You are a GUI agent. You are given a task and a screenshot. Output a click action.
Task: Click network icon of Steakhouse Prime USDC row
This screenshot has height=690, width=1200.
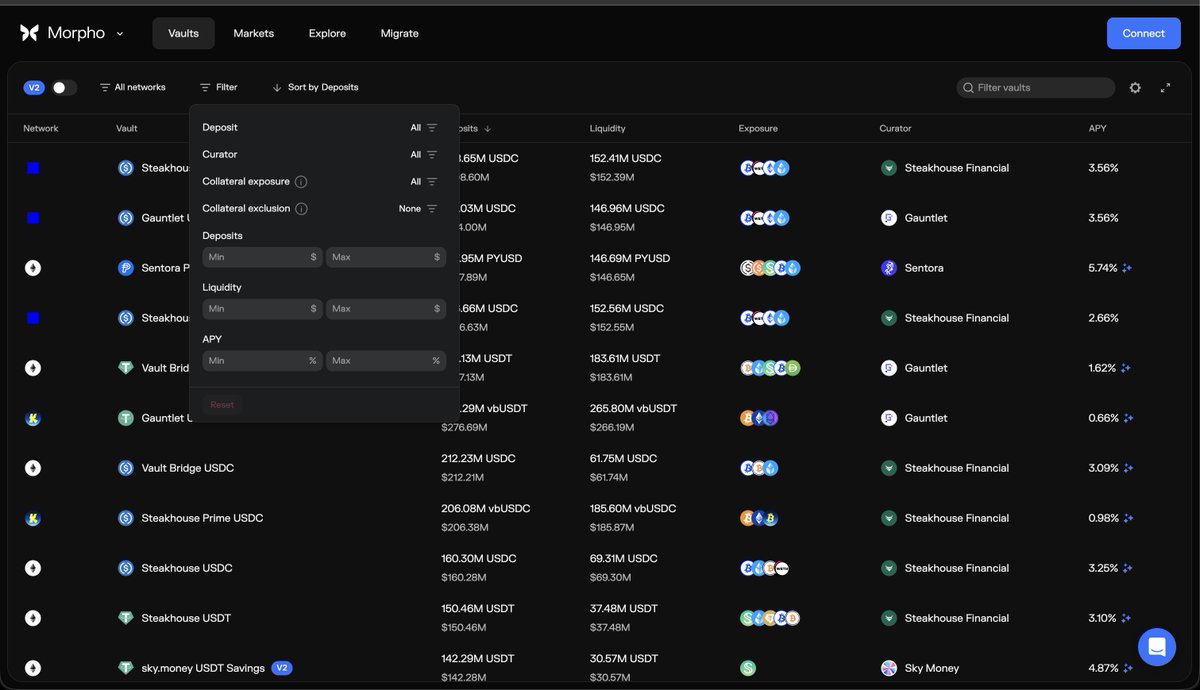33,518
